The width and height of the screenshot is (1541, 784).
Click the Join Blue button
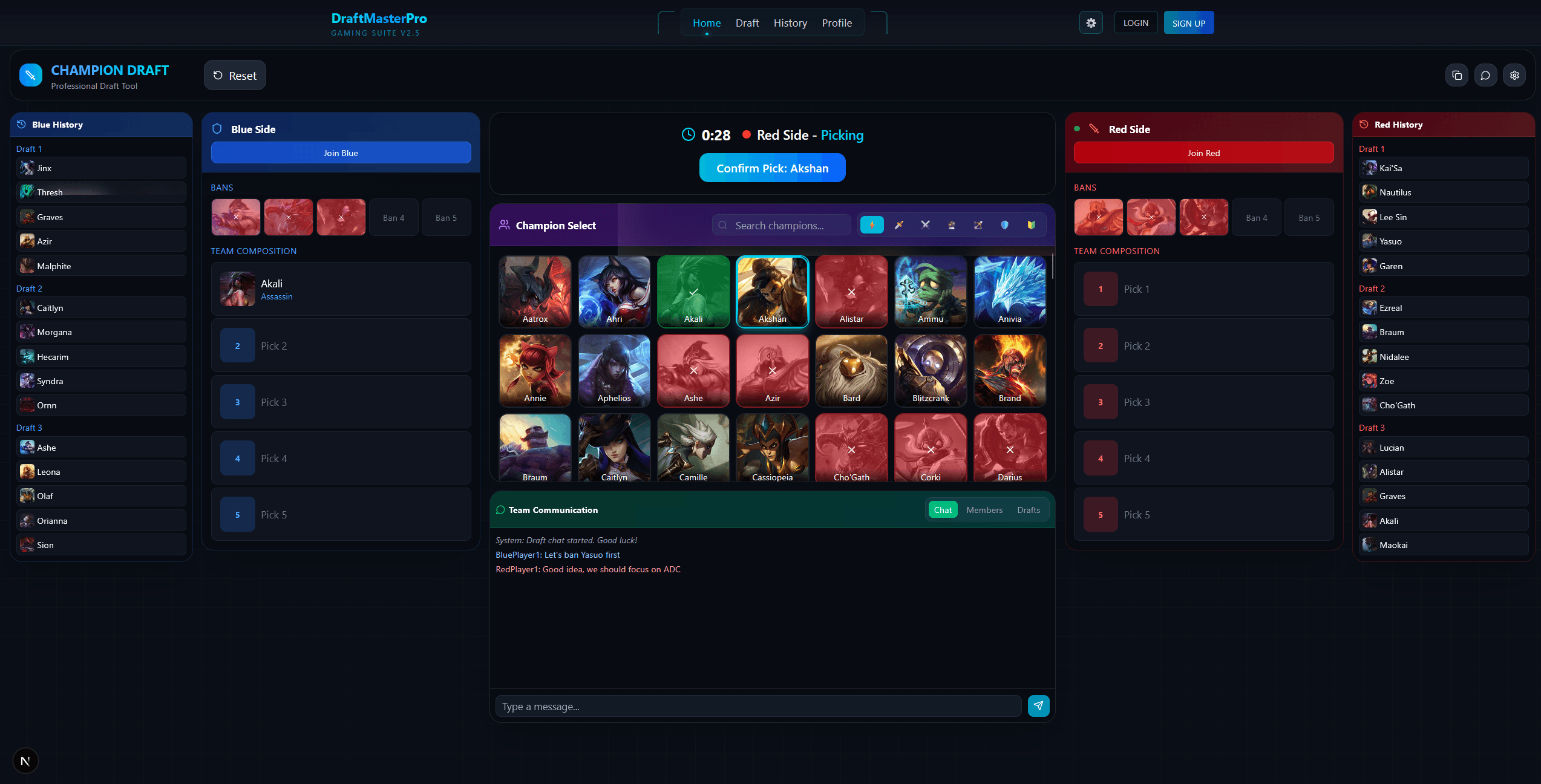[341, 153]
